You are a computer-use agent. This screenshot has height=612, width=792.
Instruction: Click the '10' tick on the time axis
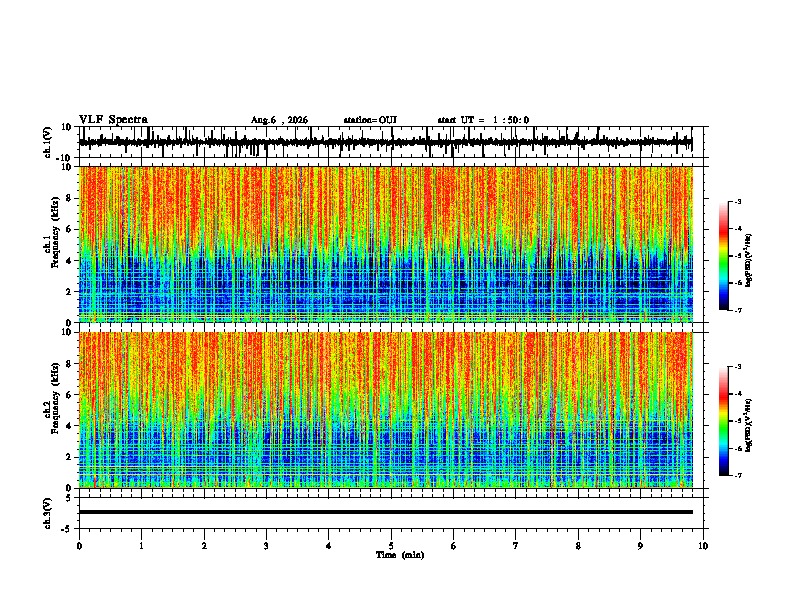point(703,546)
